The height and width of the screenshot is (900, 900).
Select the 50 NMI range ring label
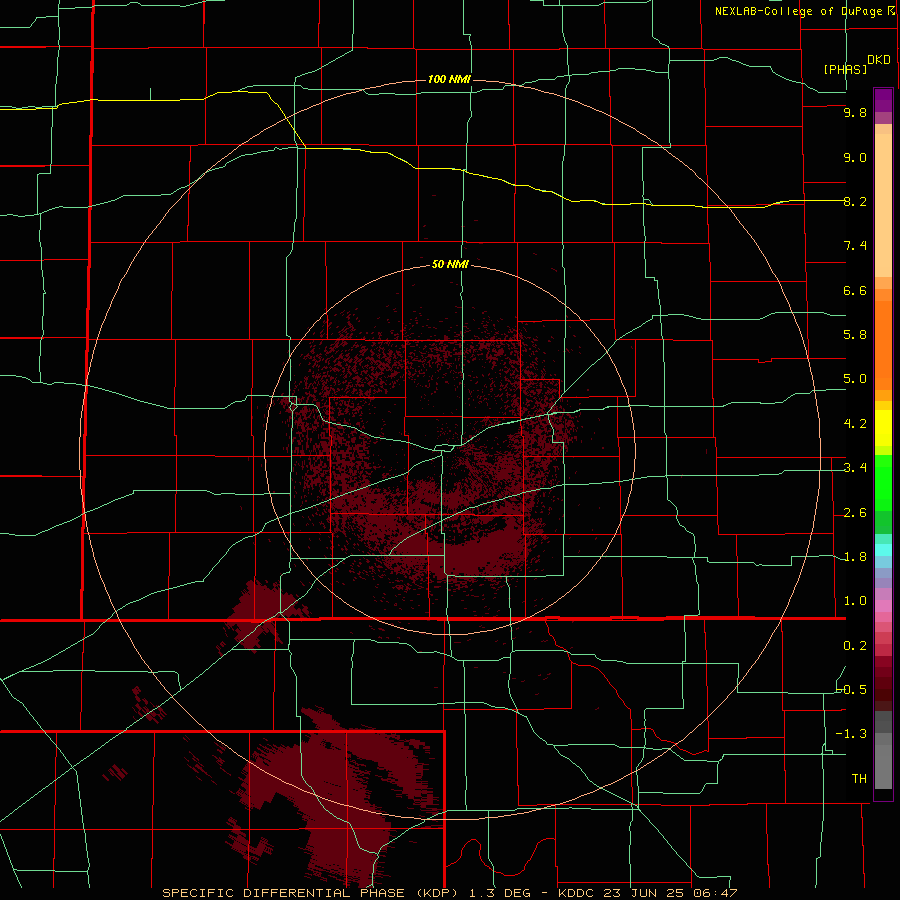pyautogui.click(x=450, y=264)
